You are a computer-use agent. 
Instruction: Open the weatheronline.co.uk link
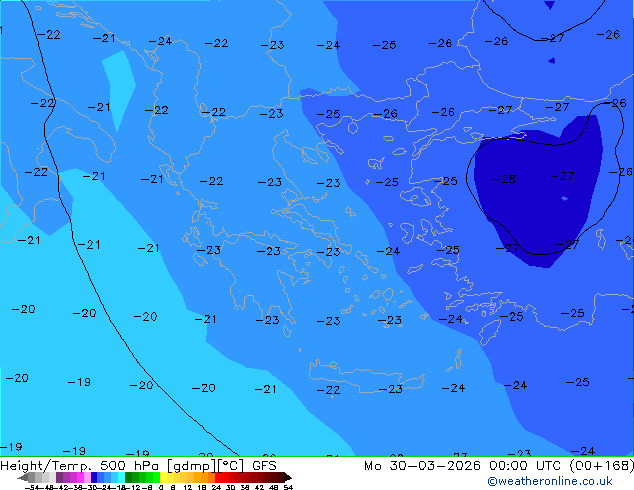550,481
